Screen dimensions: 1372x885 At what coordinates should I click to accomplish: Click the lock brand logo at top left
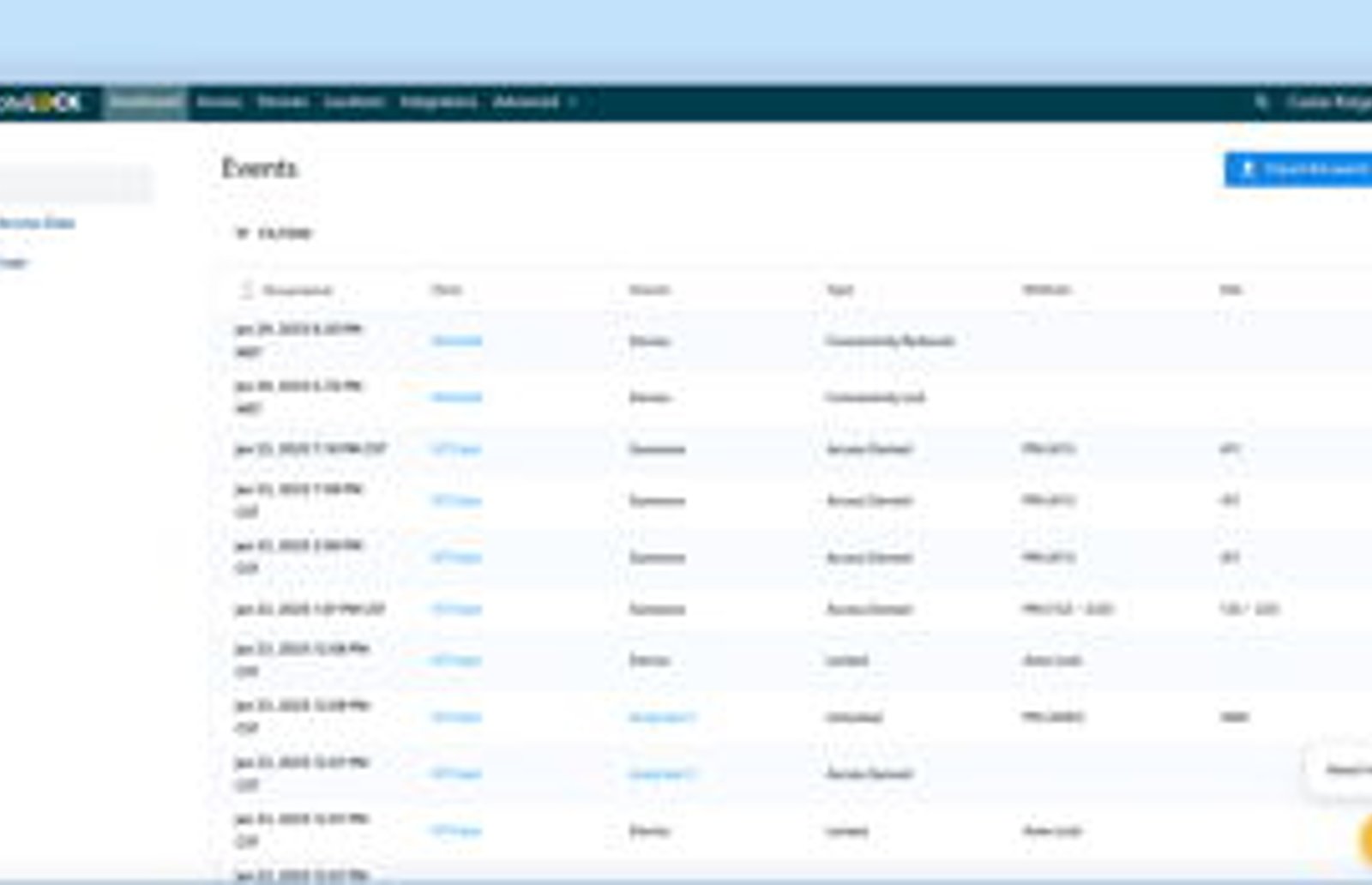click(x=41, y=102)
